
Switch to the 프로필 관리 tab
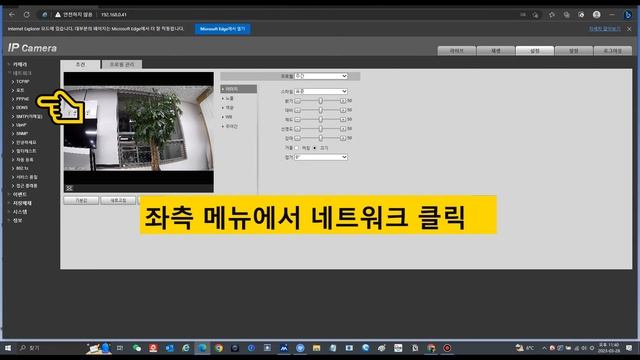122,64
